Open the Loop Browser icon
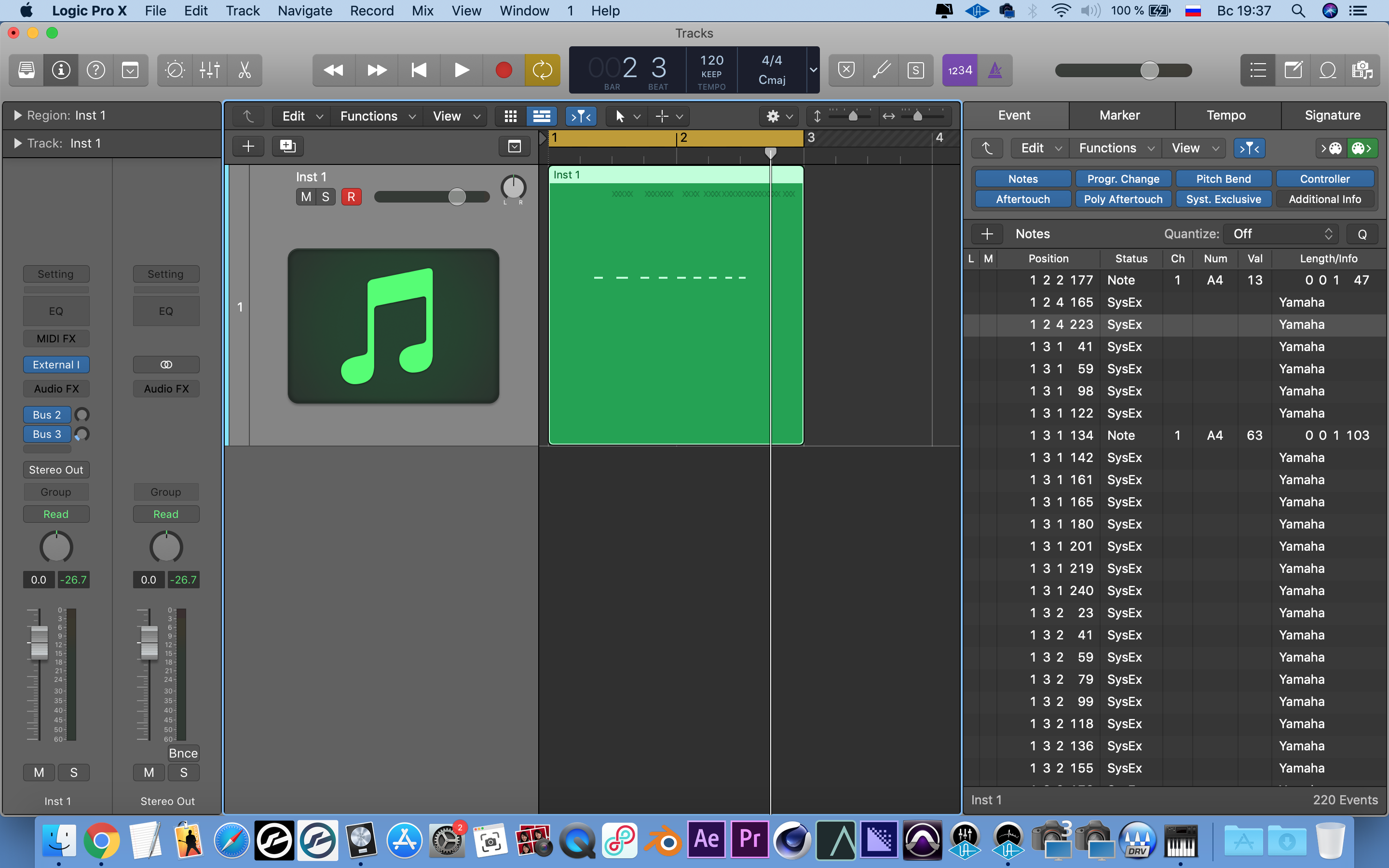 1328,70
